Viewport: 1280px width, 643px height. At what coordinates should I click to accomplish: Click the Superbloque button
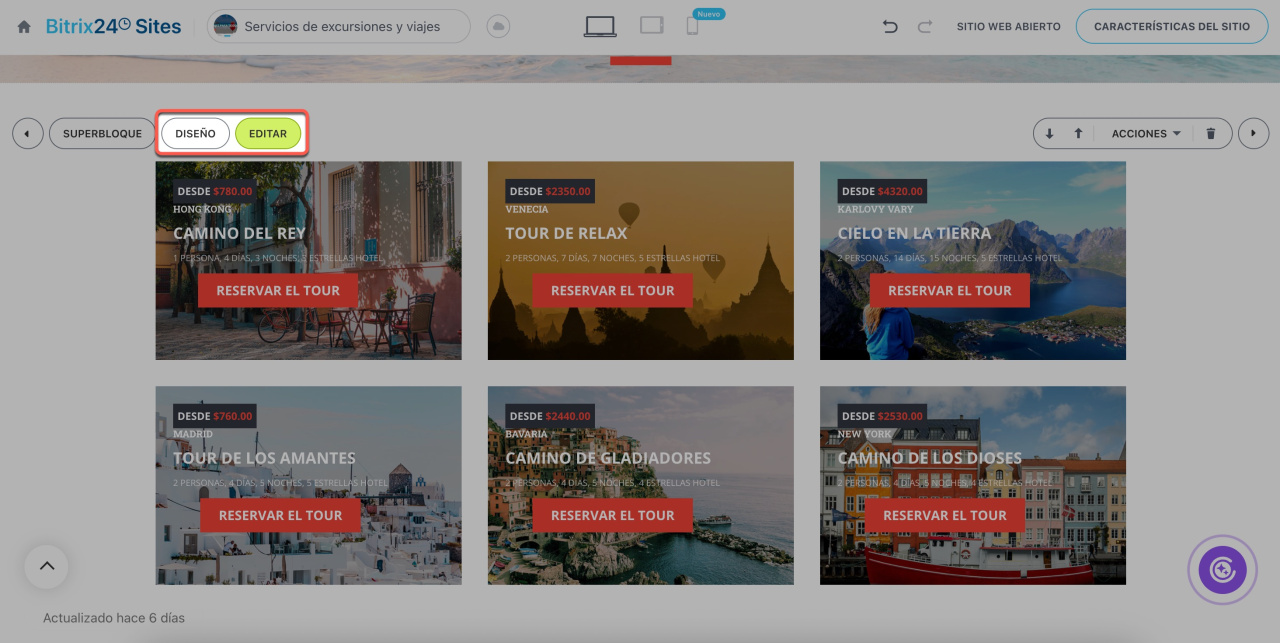click(x=102, y=134)
